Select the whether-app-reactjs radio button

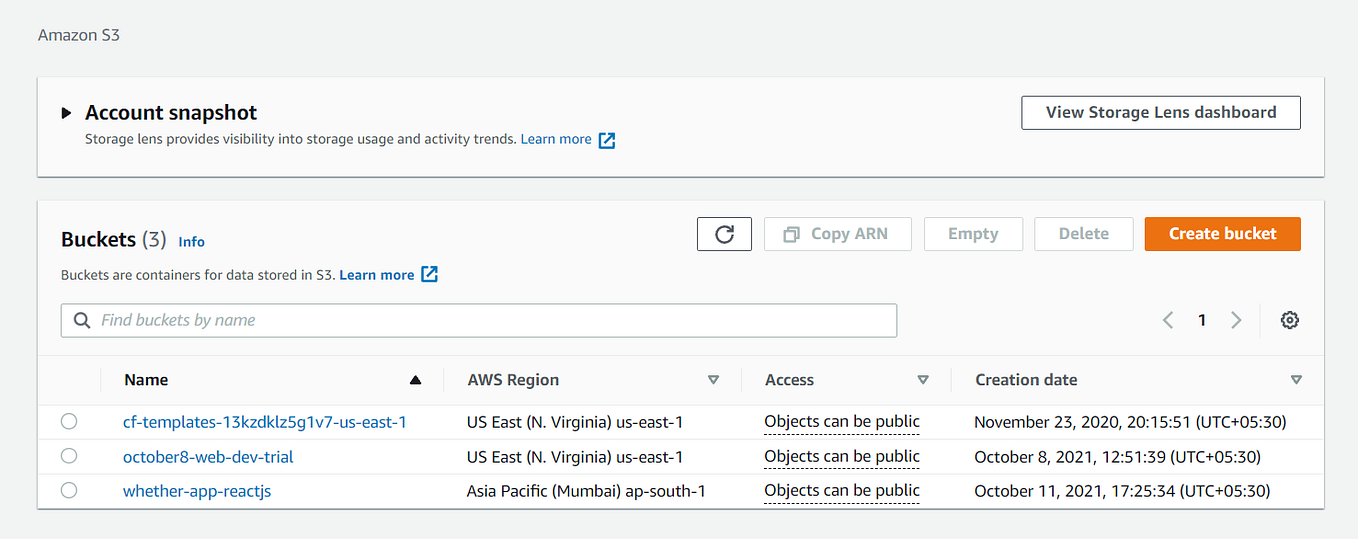(x=69, y=490)
